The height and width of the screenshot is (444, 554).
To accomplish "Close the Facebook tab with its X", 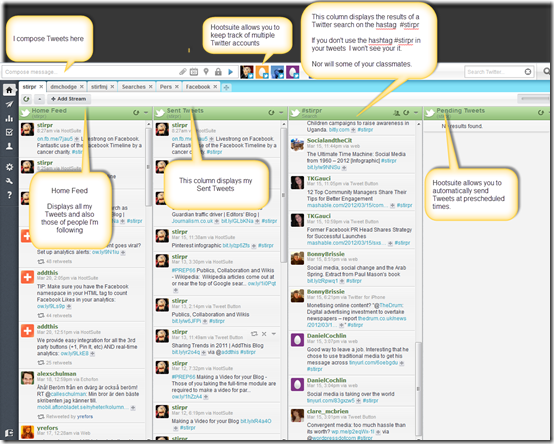I will (x=215, y=87).
